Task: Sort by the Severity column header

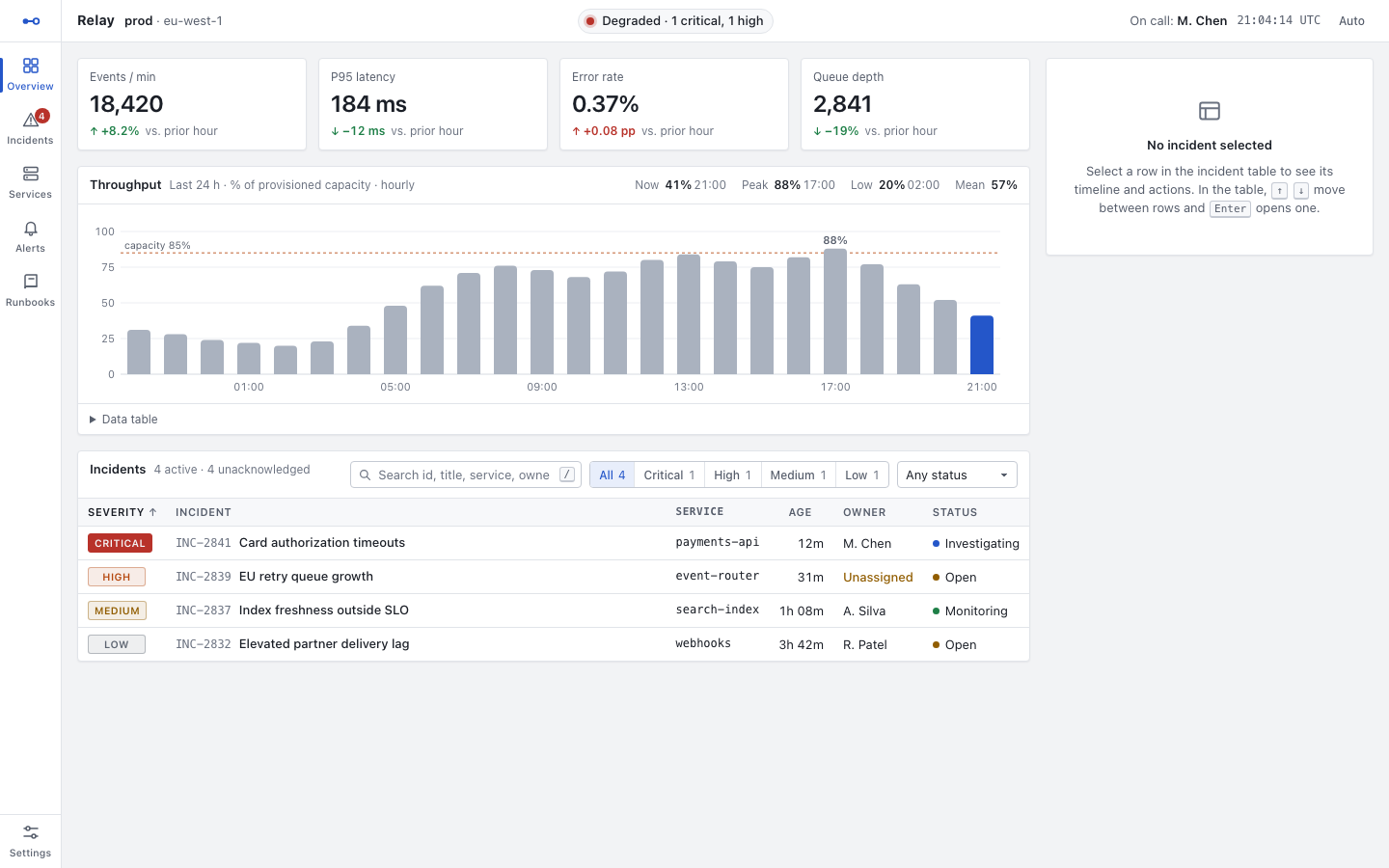Action: [x=123, y=512]
